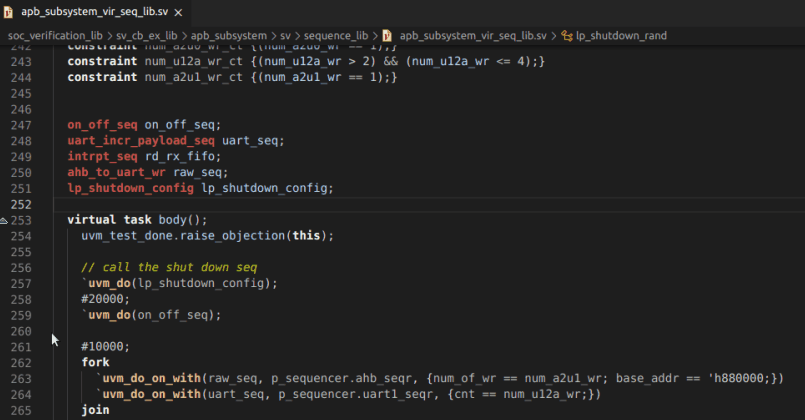Collapse the fold arrow at line 253

tap(5, 220)
